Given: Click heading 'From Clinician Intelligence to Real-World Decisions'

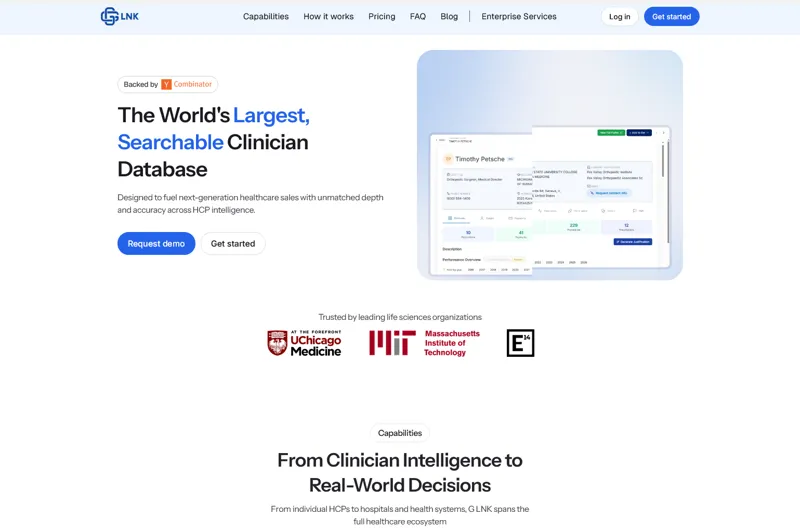Looking at the screenshot, I should (400, 472).
